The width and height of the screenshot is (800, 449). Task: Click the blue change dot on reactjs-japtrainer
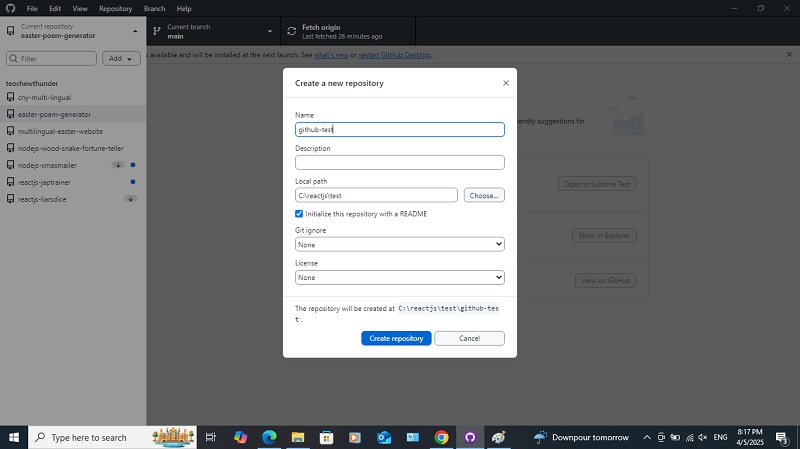point(133,182)
